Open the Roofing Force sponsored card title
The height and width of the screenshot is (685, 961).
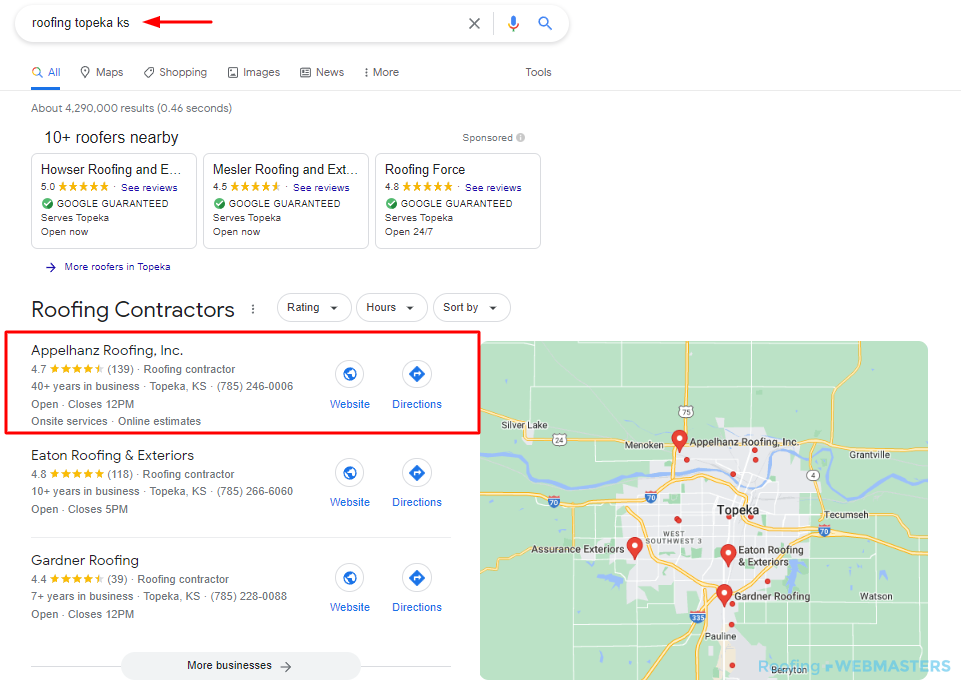pos(425,169)
